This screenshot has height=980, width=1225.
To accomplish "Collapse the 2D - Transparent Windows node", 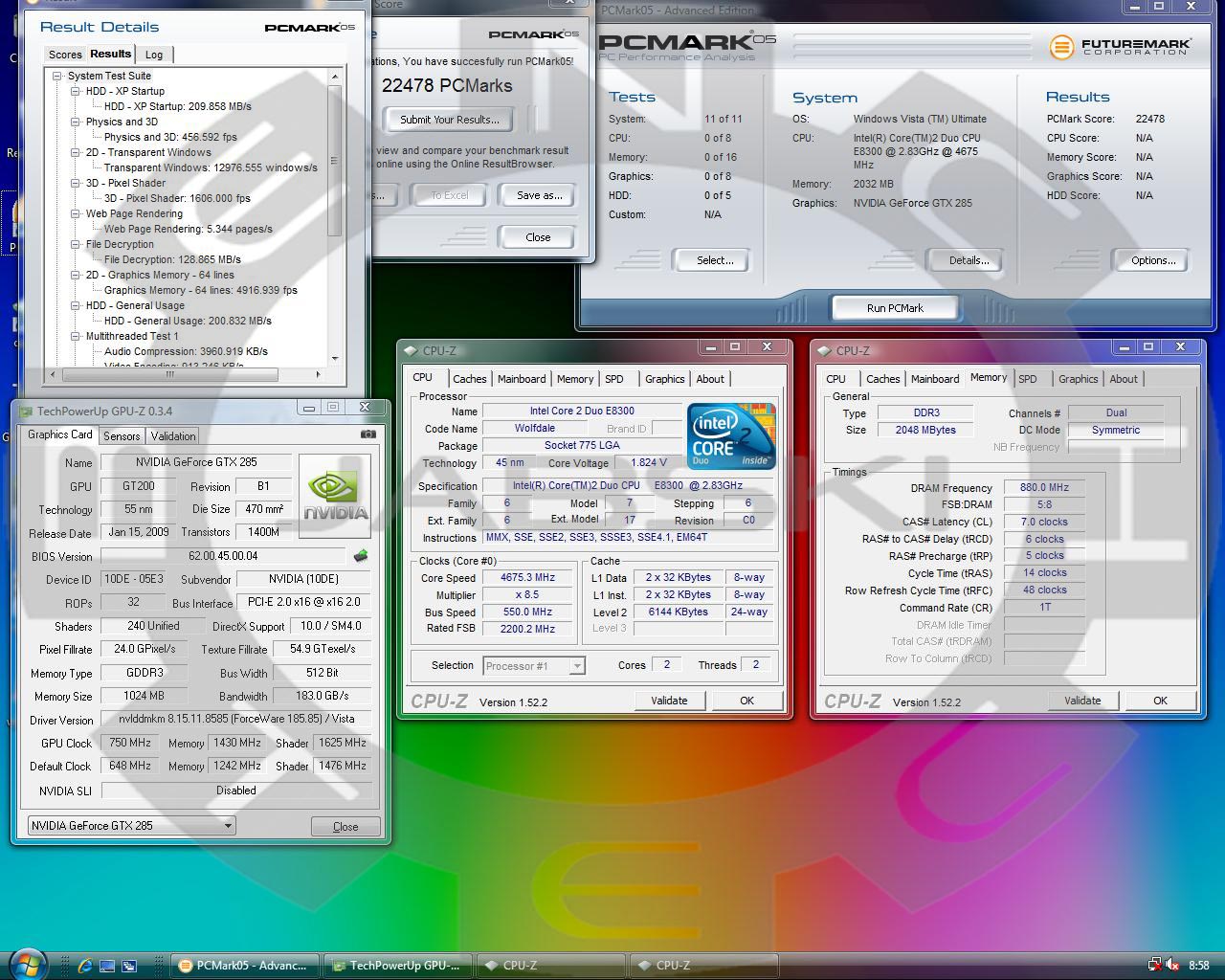I will 76,152.
